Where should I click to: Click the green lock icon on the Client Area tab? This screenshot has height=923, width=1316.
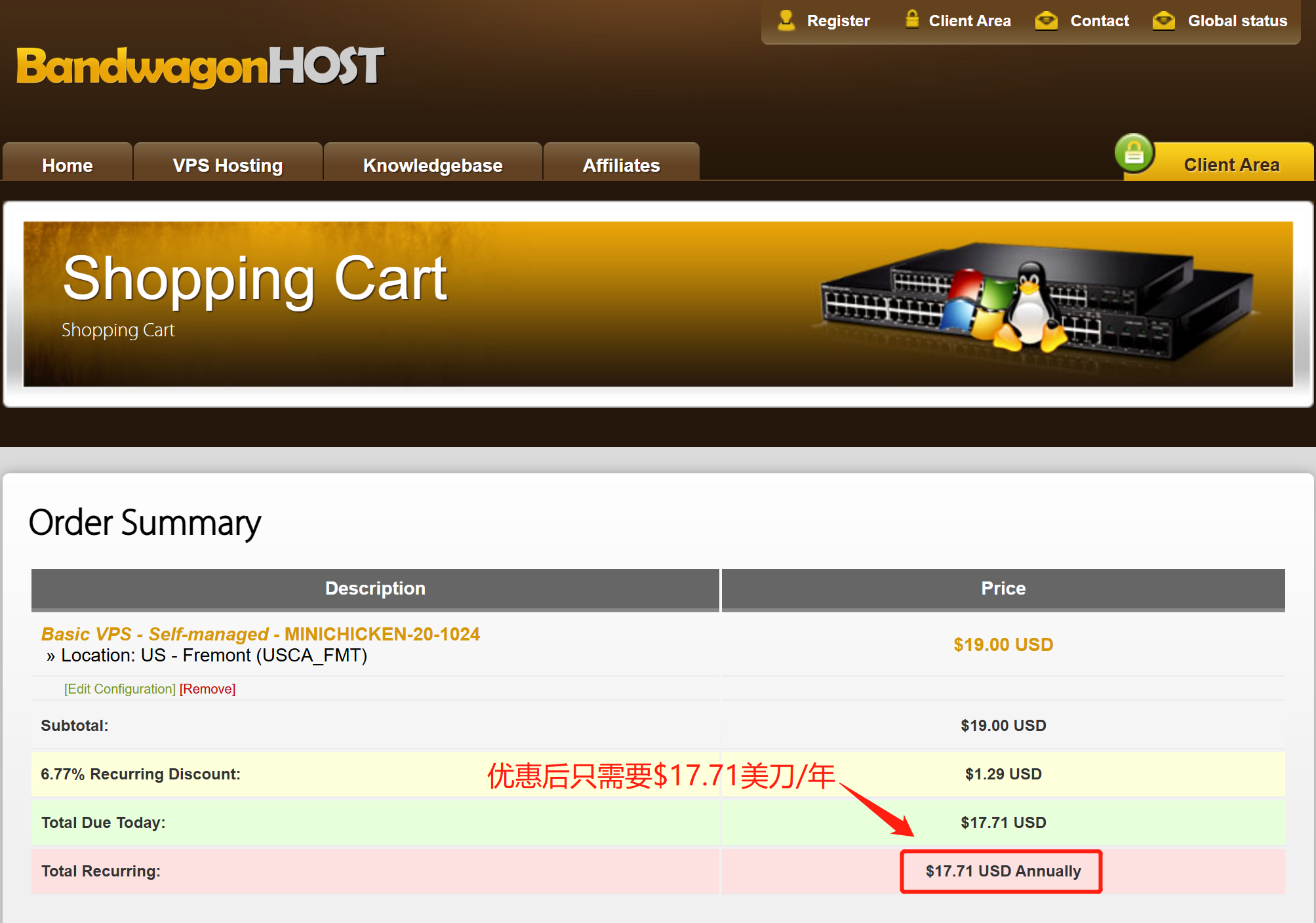click(x=1134, y=153)
